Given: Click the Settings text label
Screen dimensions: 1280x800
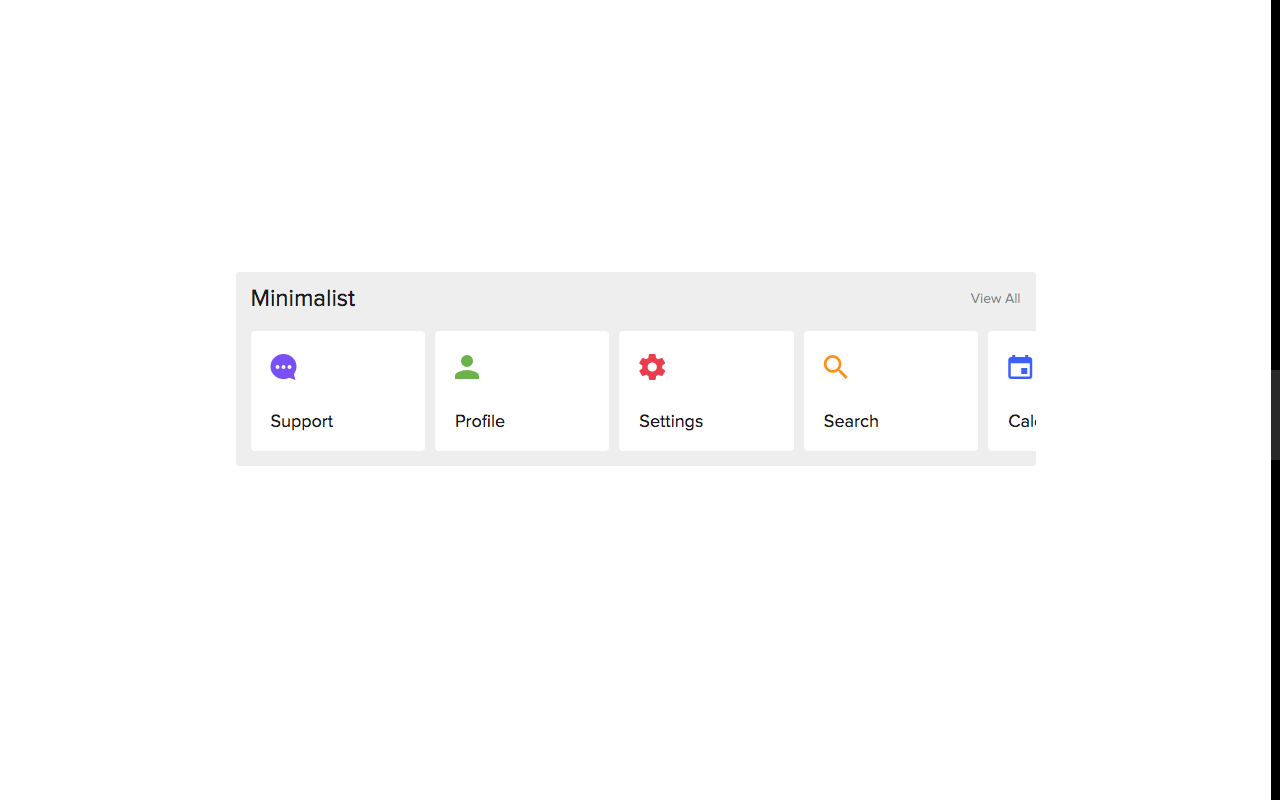Looking at the screenshot, I should (x=671, y=421).
